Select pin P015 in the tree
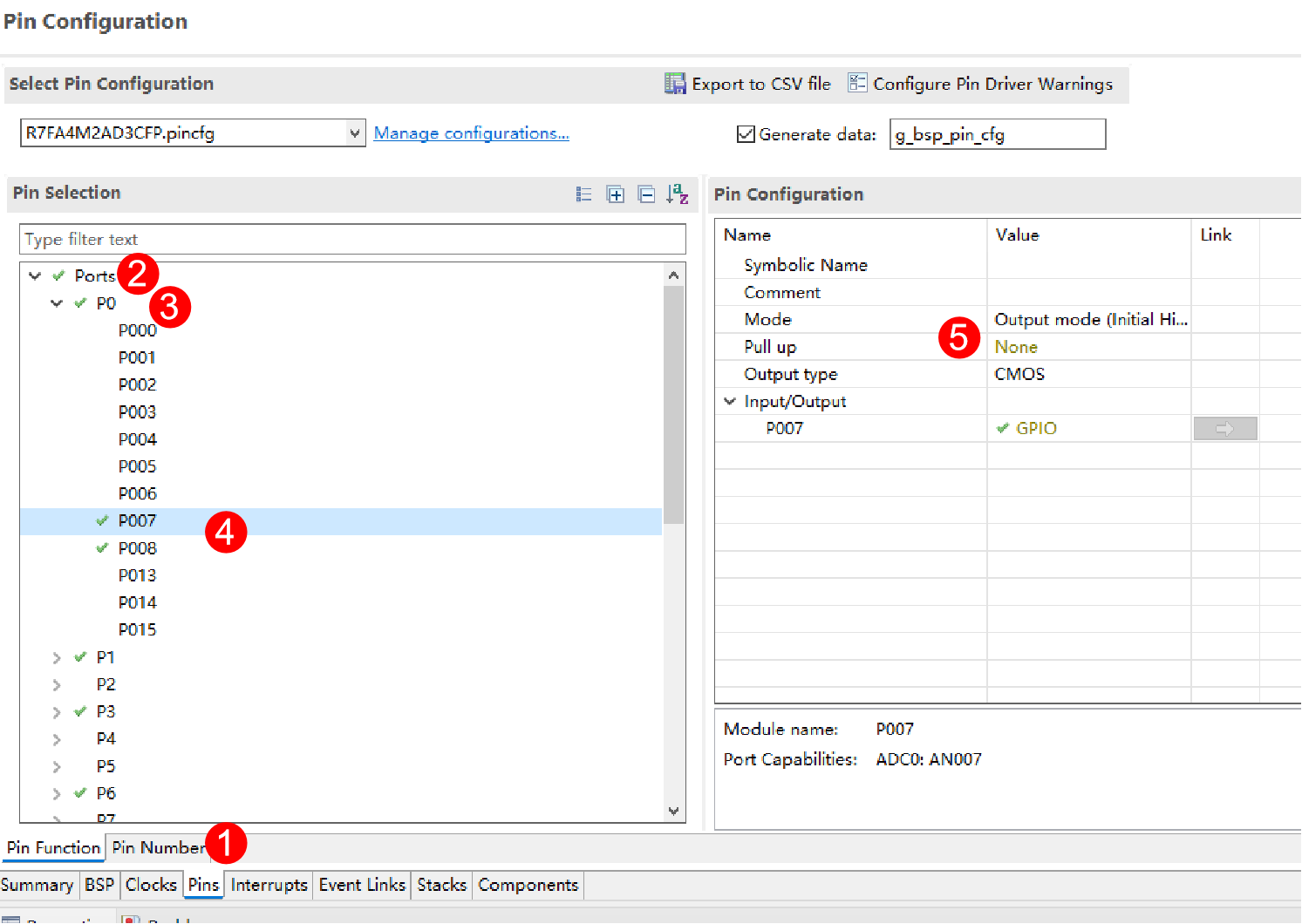 [138, 629]
